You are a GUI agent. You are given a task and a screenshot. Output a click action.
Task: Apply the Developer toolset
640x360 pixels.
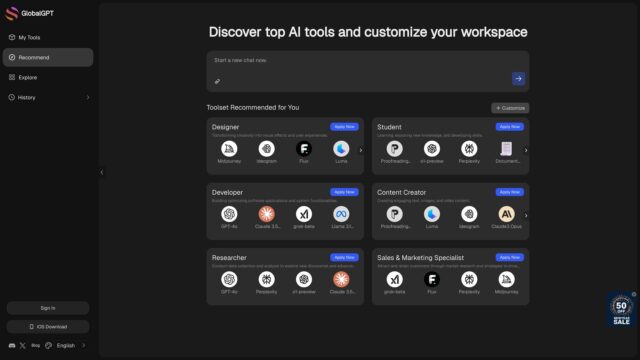(344, 192)
